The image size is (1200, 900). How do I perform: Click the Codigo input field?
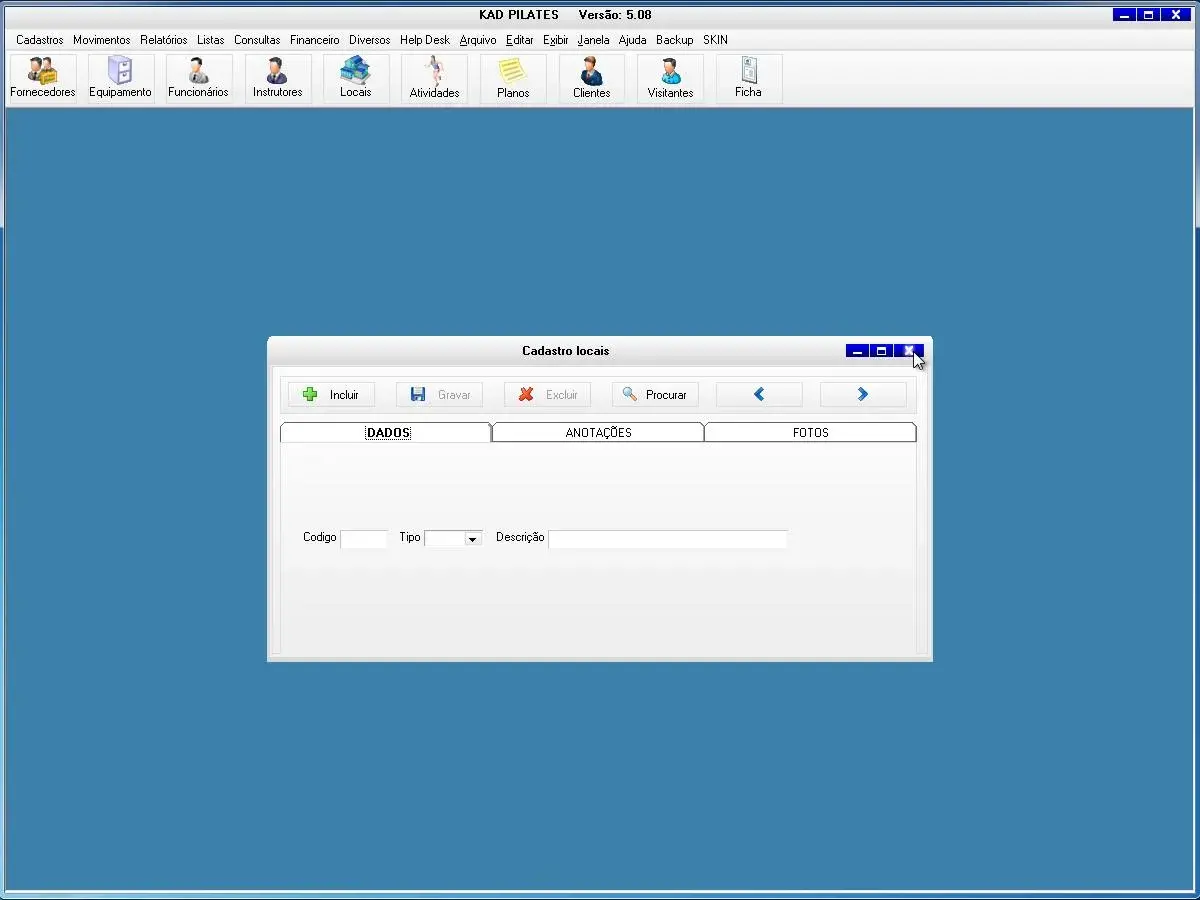(x=364, y=539)
